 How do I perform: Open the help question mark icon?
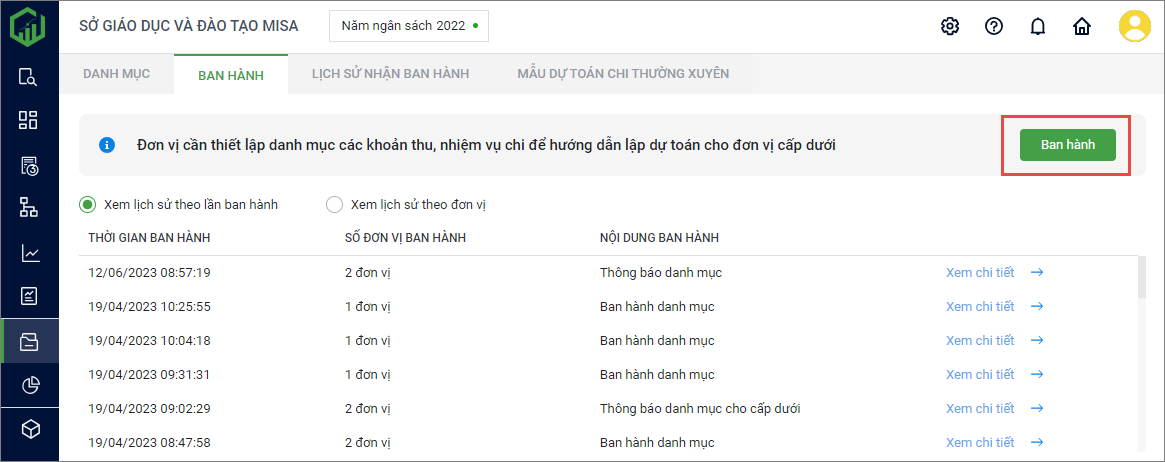click(994, 26)
